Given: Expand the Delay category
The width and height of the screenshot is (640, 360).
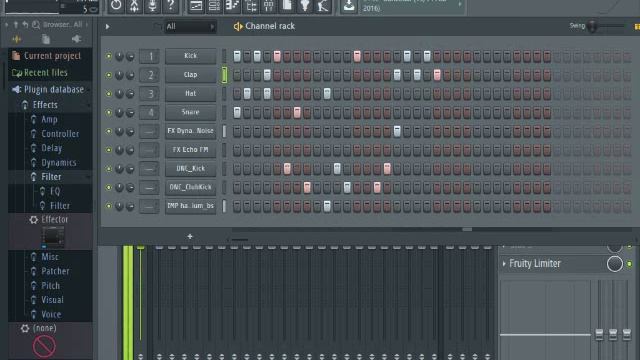Looking at the screenshot, I should point(51,148).
